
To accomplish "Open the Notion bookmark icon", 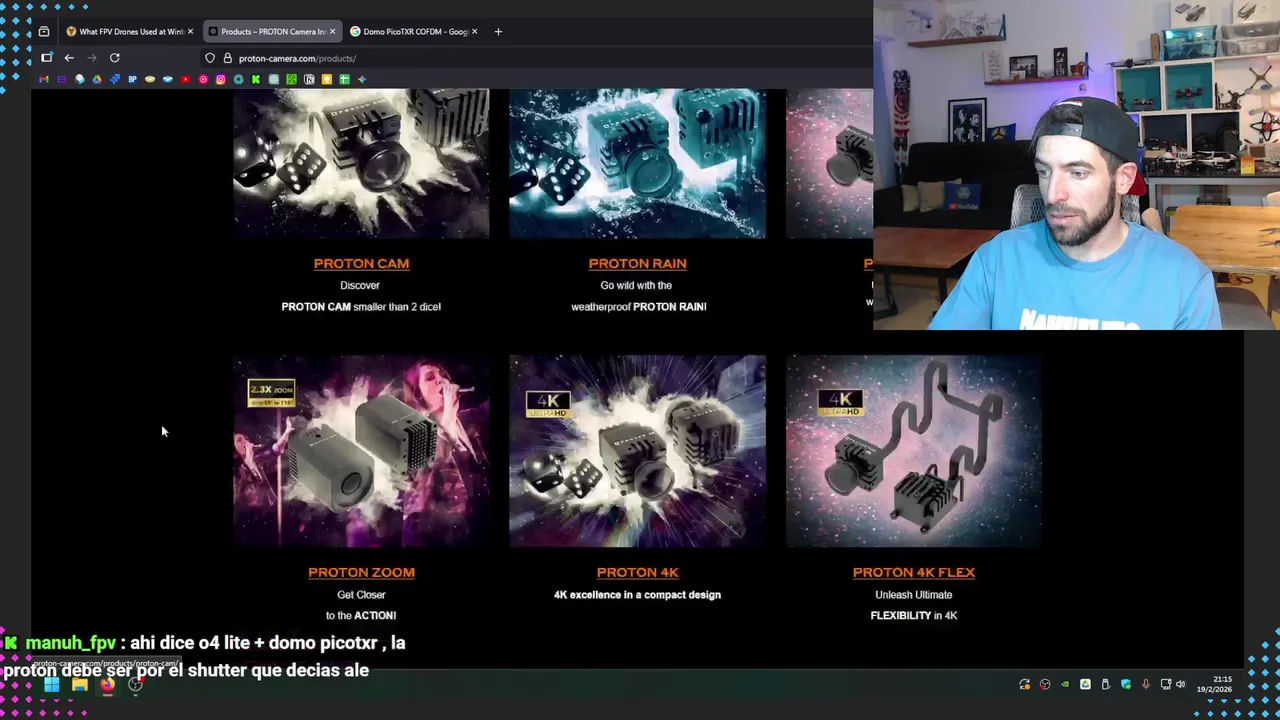I will point(309,79).
